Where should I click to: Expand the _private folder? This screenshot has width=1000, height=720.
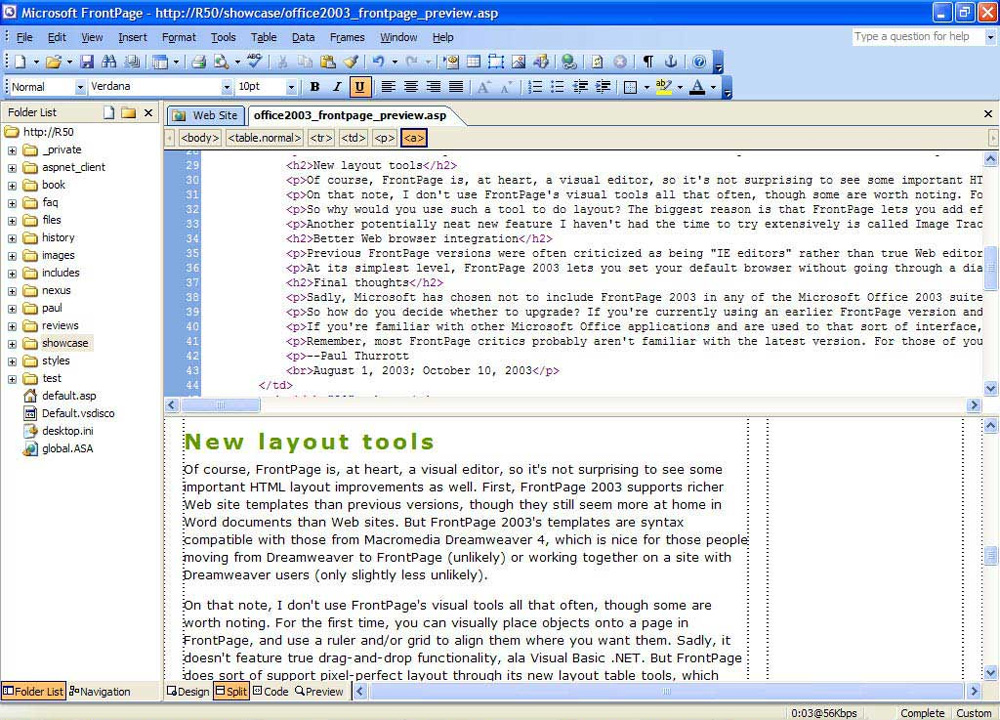12,151
